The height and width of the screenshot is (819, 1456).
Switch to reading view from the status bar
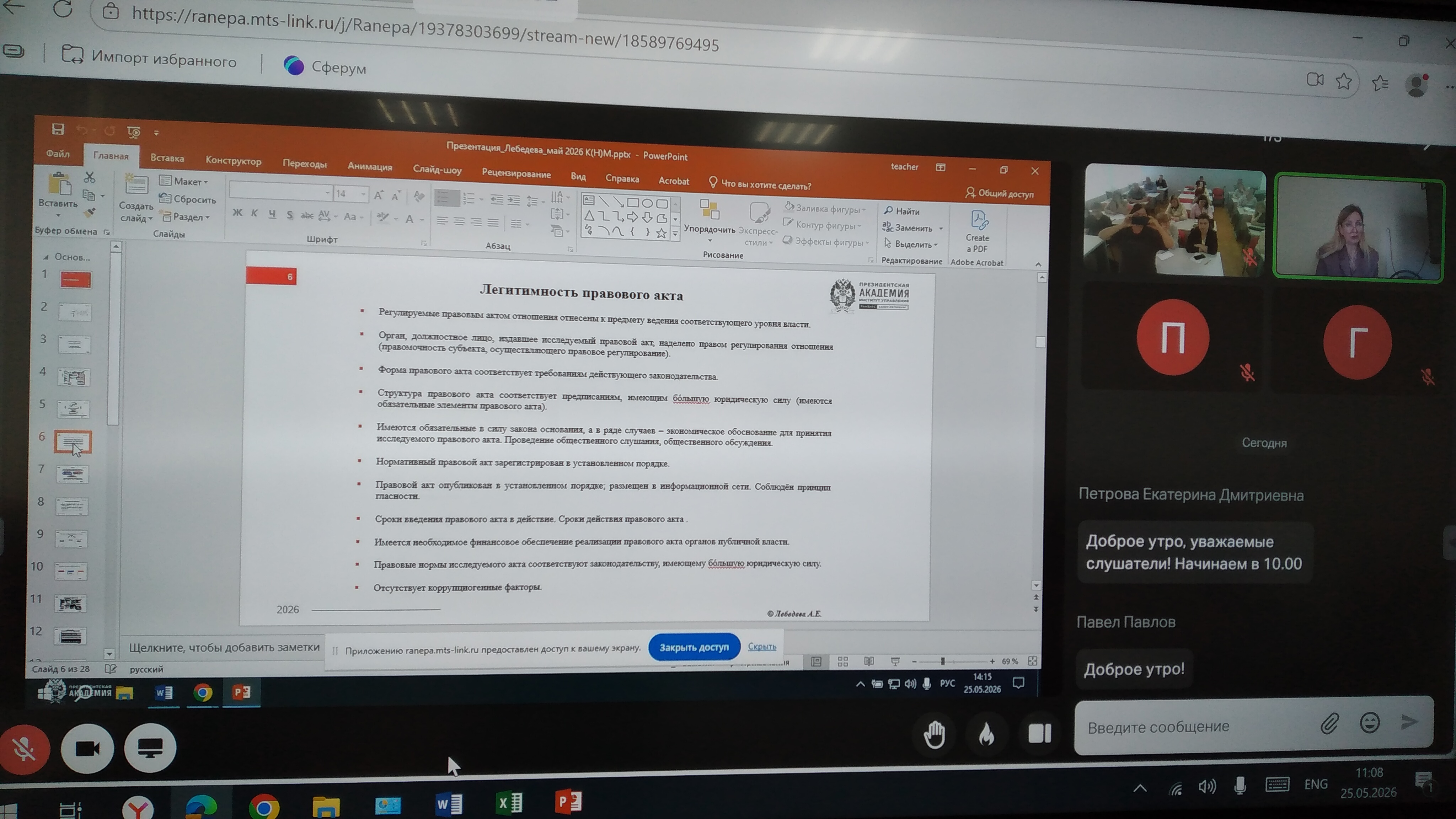(x=869, y=661)
